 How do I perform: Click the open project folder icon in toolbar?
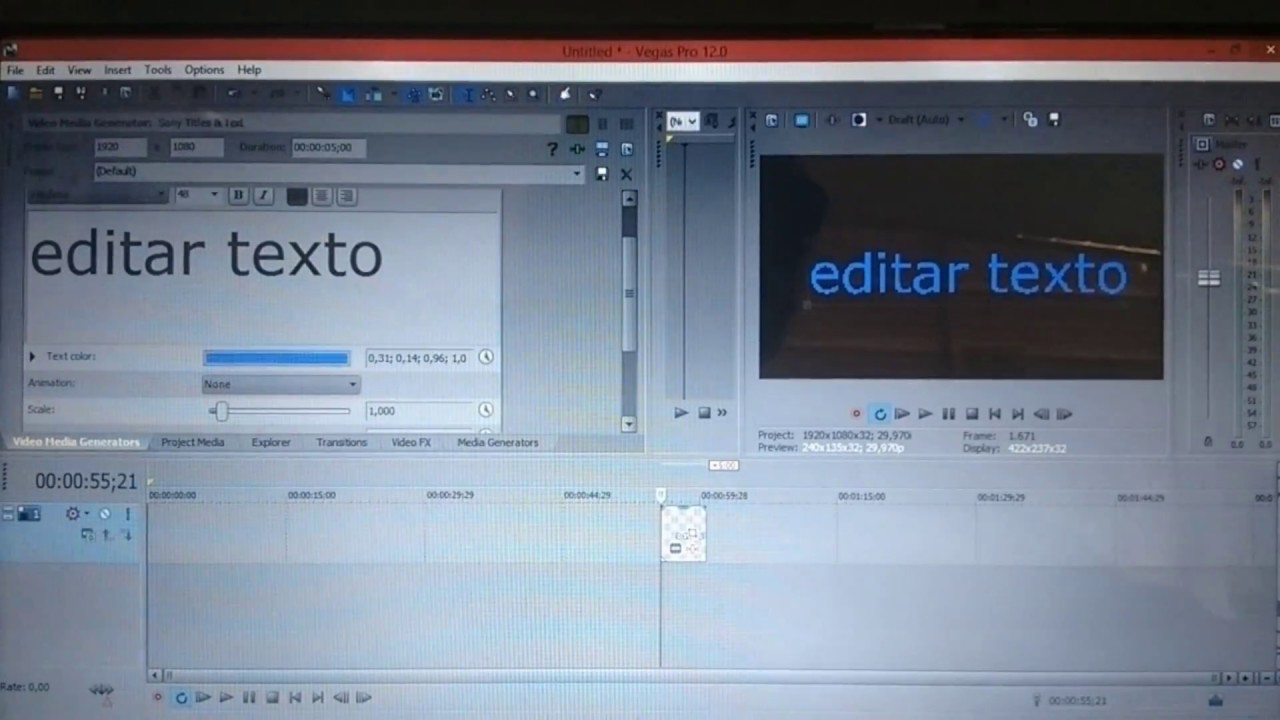[35, 94]
